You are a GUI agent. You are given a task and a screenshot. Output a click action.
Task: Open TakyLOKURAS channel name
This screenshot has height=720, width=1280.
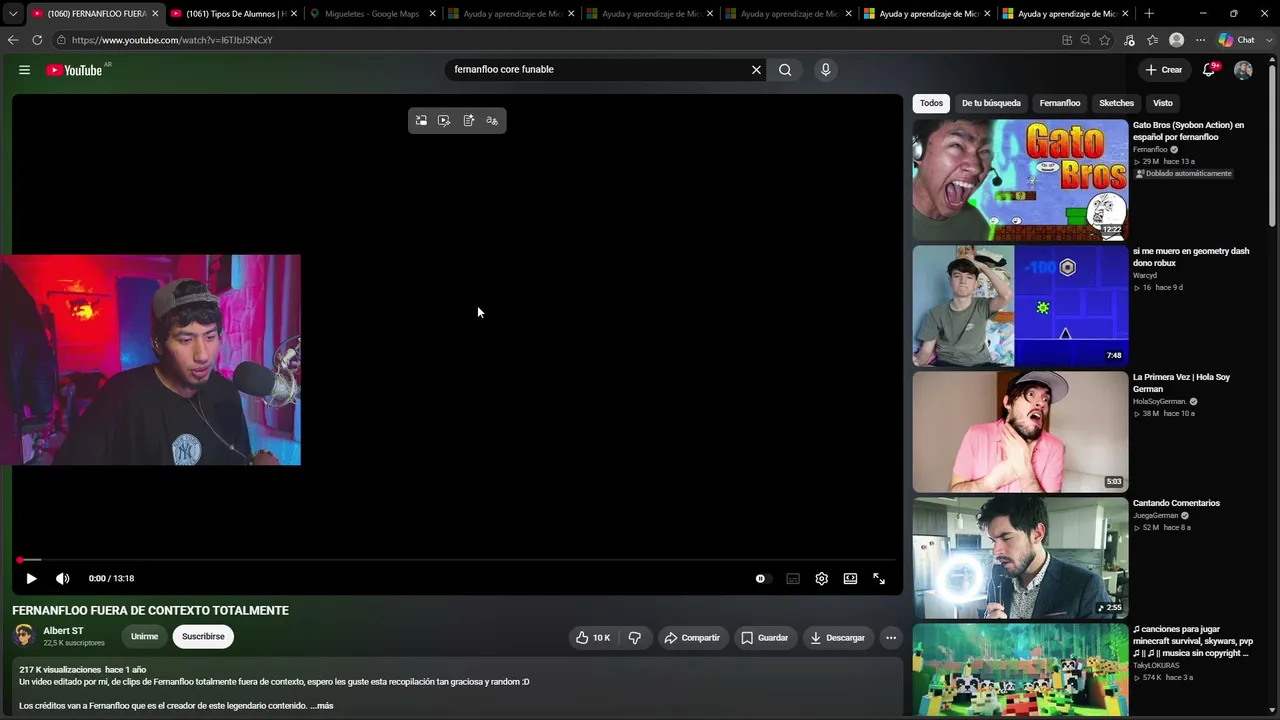click(x=1156, y=665)
